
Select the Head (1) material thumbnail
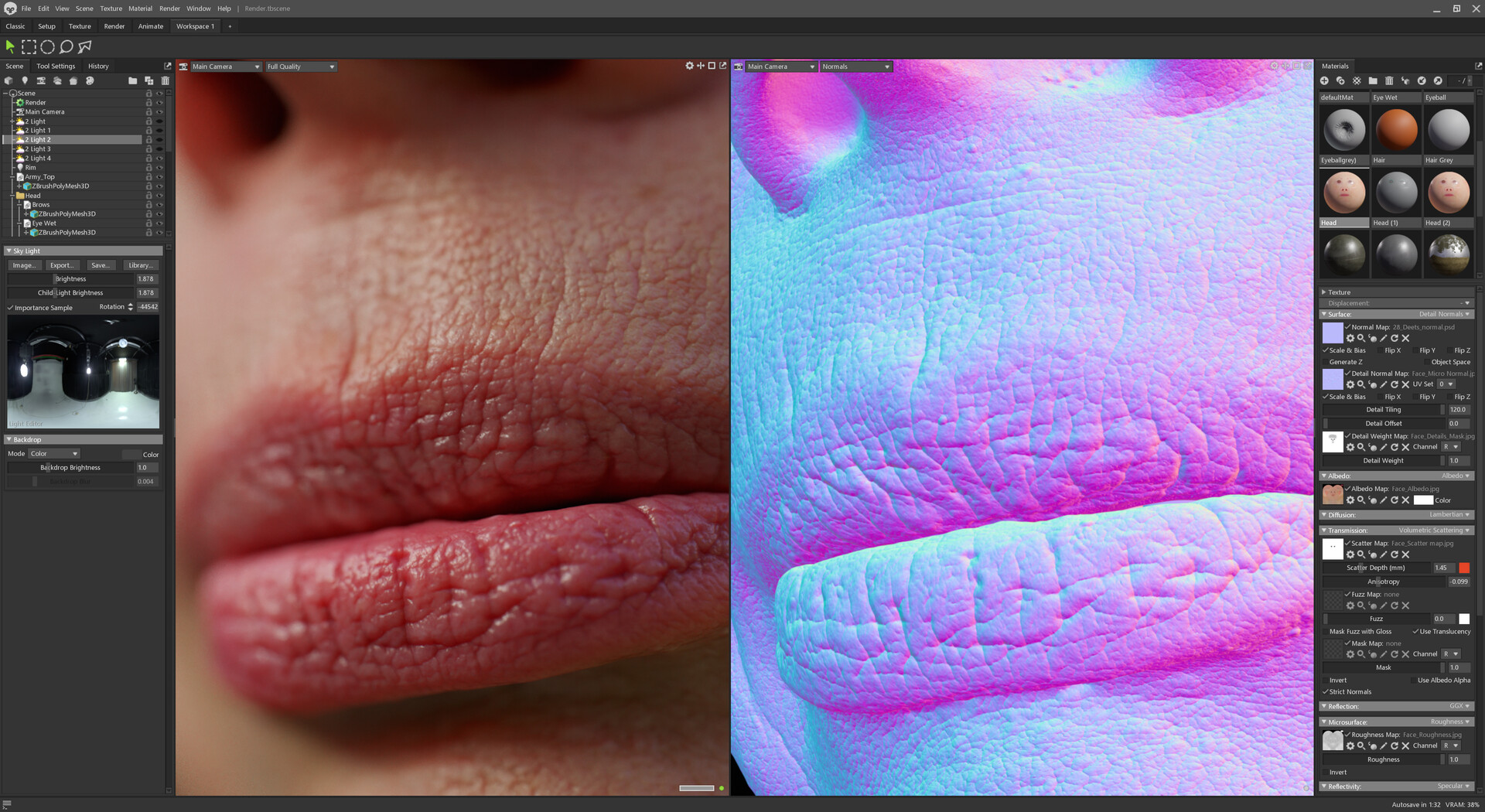click(x=1396, y=192)
